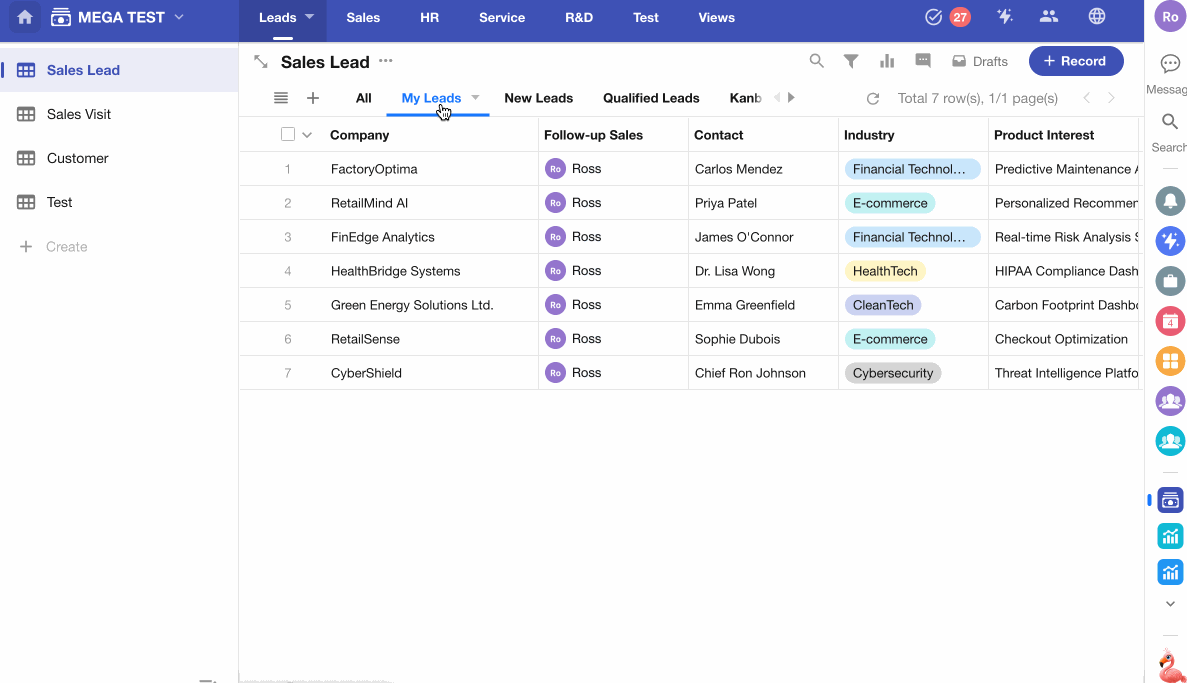The image size is (1187, 683).
Task: Open the language globe icon
Action: coord(1097,17)
